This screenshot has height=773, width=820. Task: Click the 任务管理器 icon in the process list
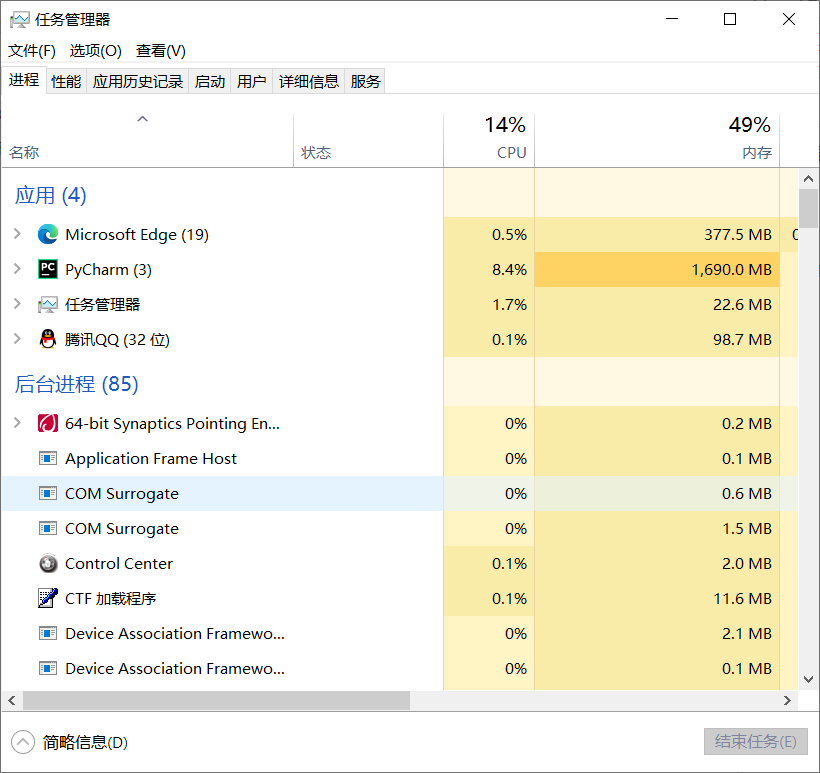(48, 304)
